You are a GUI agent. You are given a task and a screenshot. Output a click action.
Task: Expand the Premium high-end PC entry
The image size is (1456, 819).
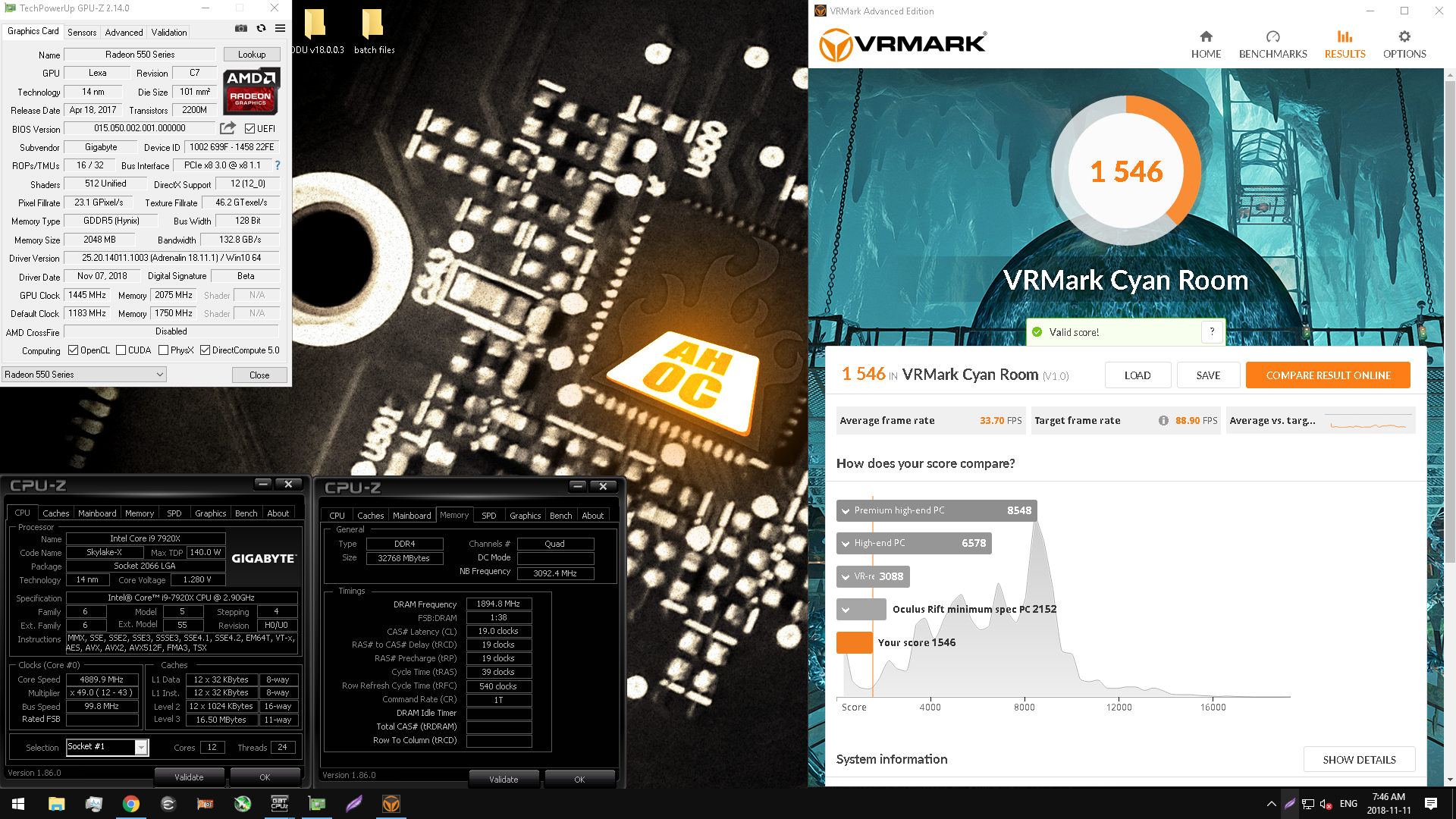(x=845, y=510)
